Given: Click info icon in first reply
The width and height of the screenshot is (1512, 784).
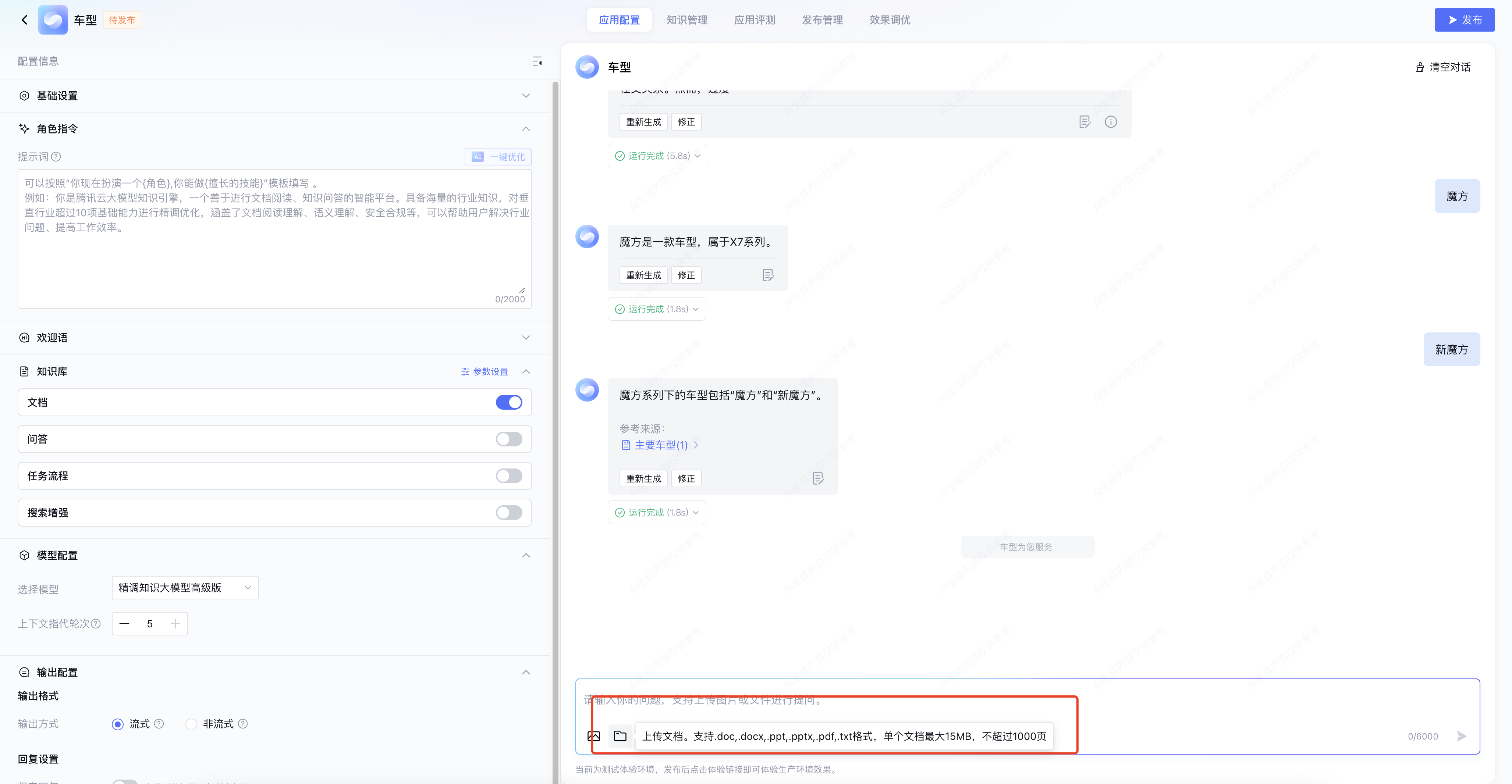Looking at the screenshot, I should pyautogui.click(x=1111, y=122).
